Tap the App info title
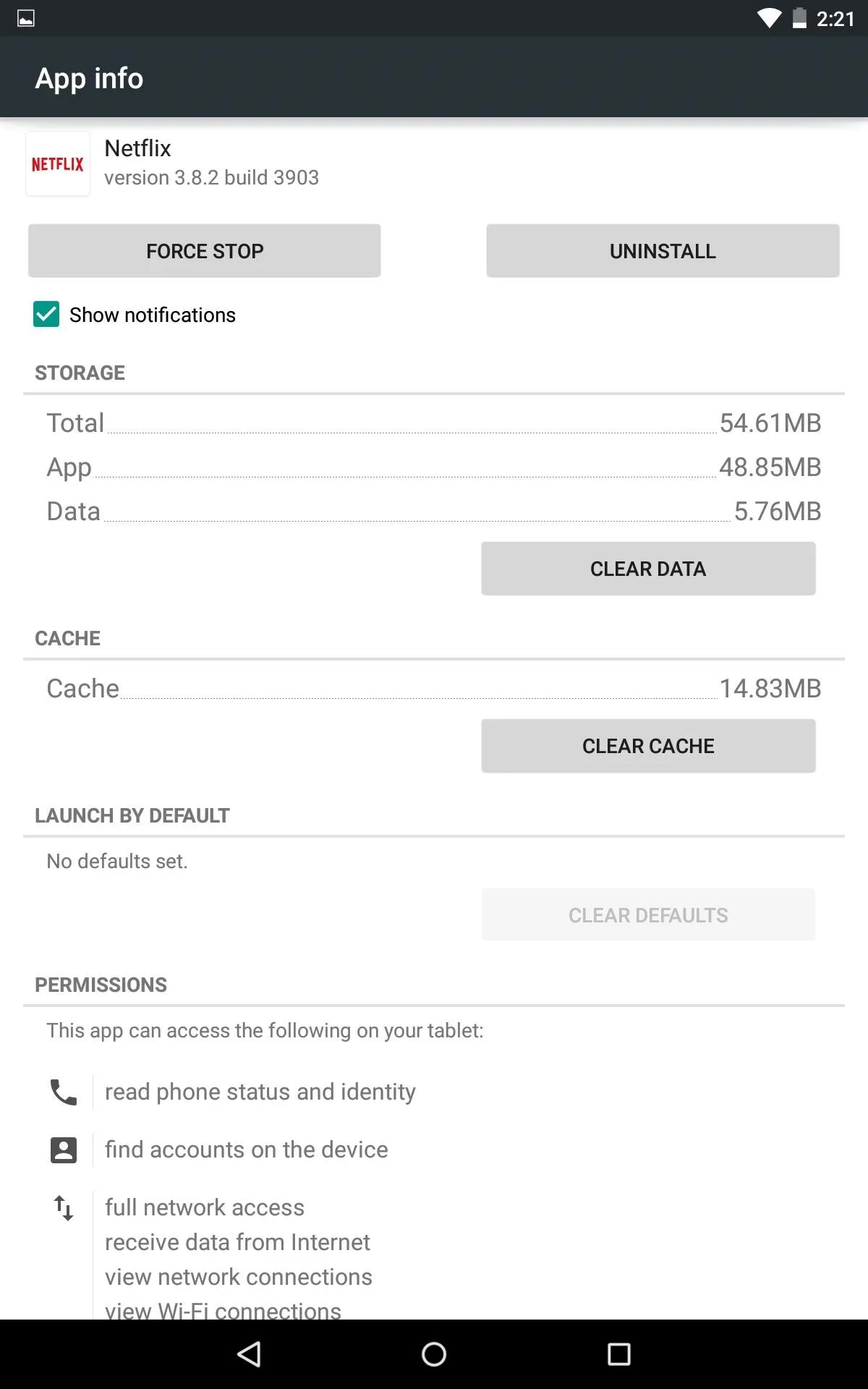Viewport: 868px width, 1389px height. pyautogui.click(x=90, y=78)
